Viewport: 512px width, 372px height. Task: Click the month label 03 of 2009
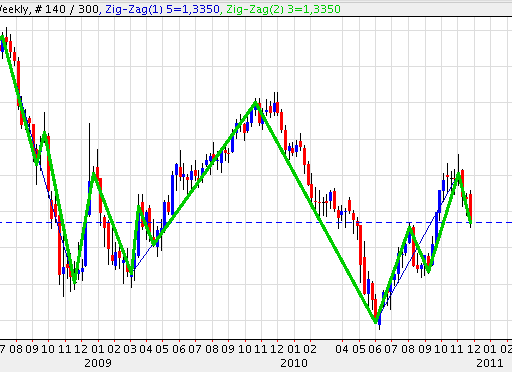130,349
